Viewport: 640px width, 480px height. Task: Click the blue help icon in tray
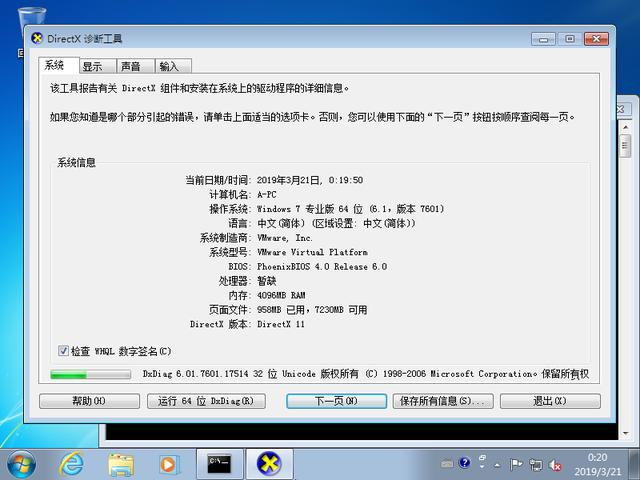[464, 463]
